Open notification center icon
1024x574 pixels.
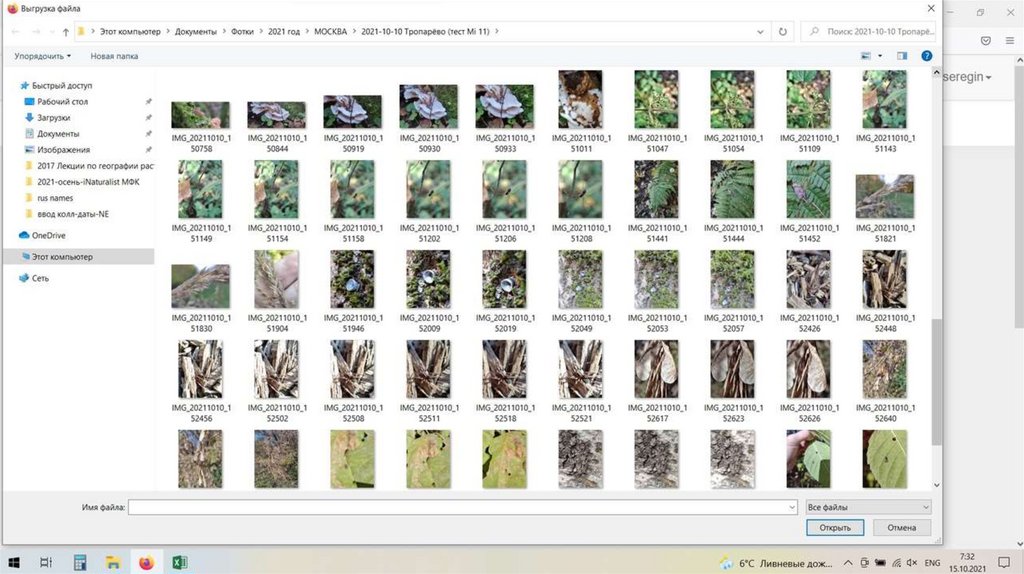1004,563
